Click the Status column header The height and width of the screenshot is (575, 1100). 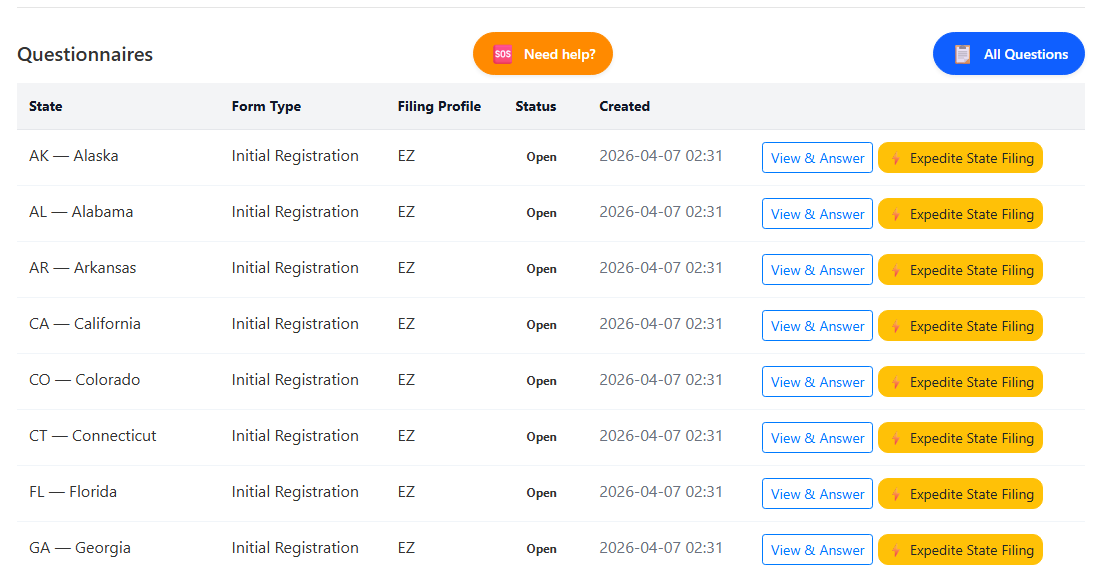536,107
